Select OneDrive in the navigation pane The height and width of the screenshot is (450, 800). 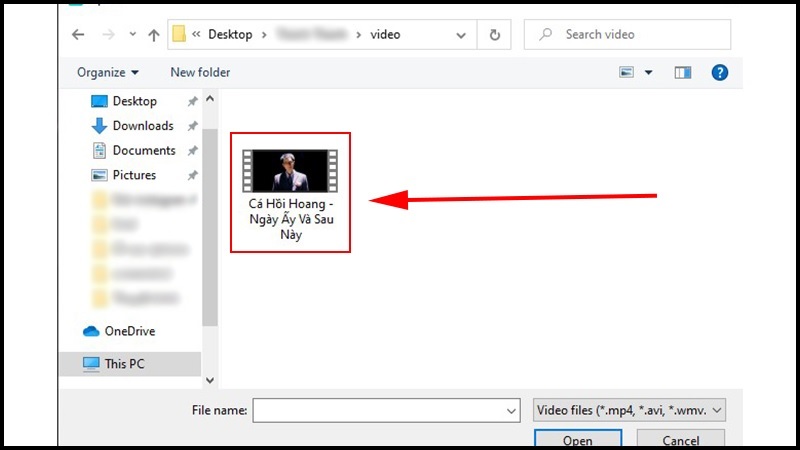point(119,331)
